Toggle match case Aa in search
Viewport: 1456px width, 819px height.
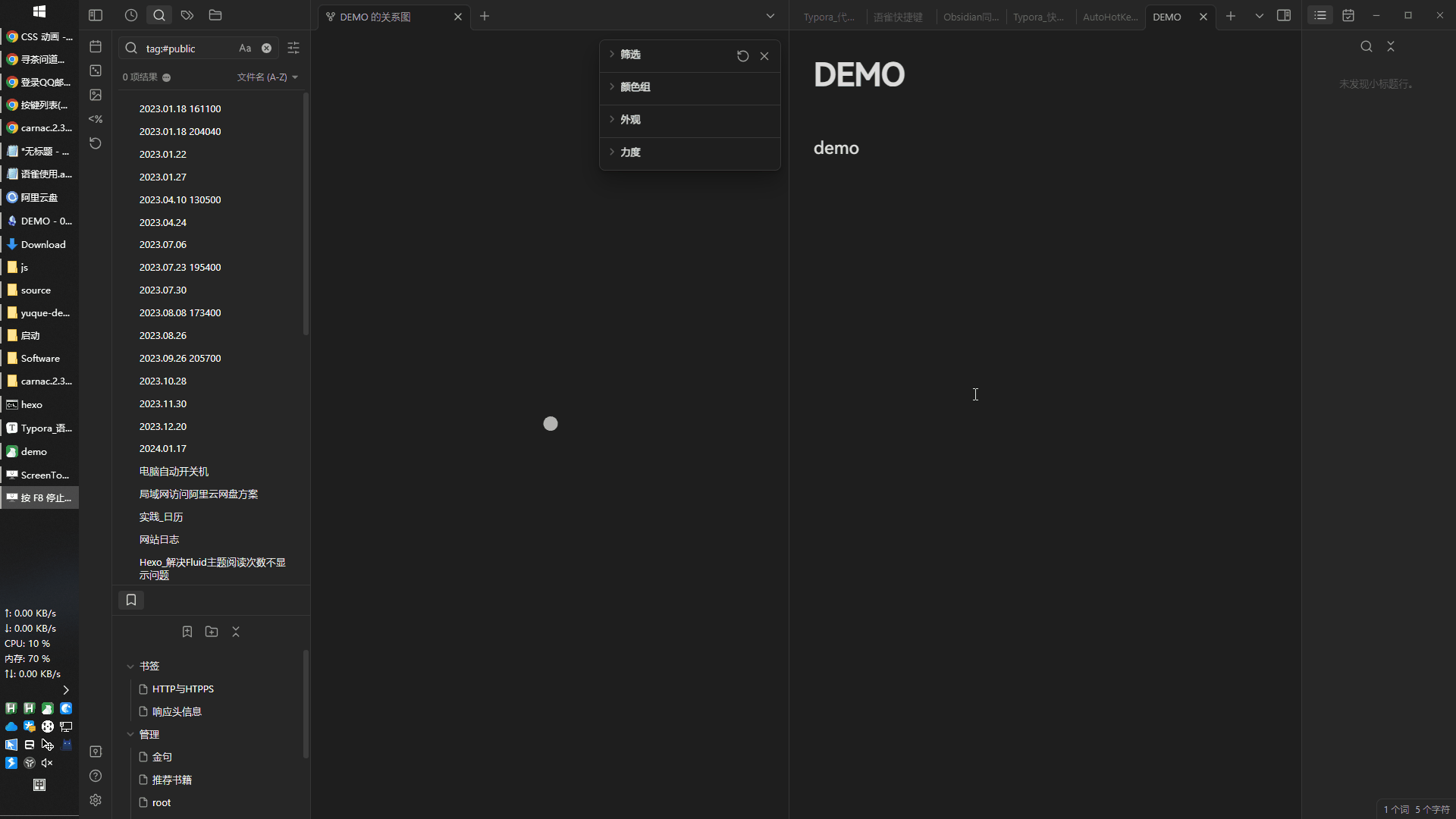tap(245, 48)
